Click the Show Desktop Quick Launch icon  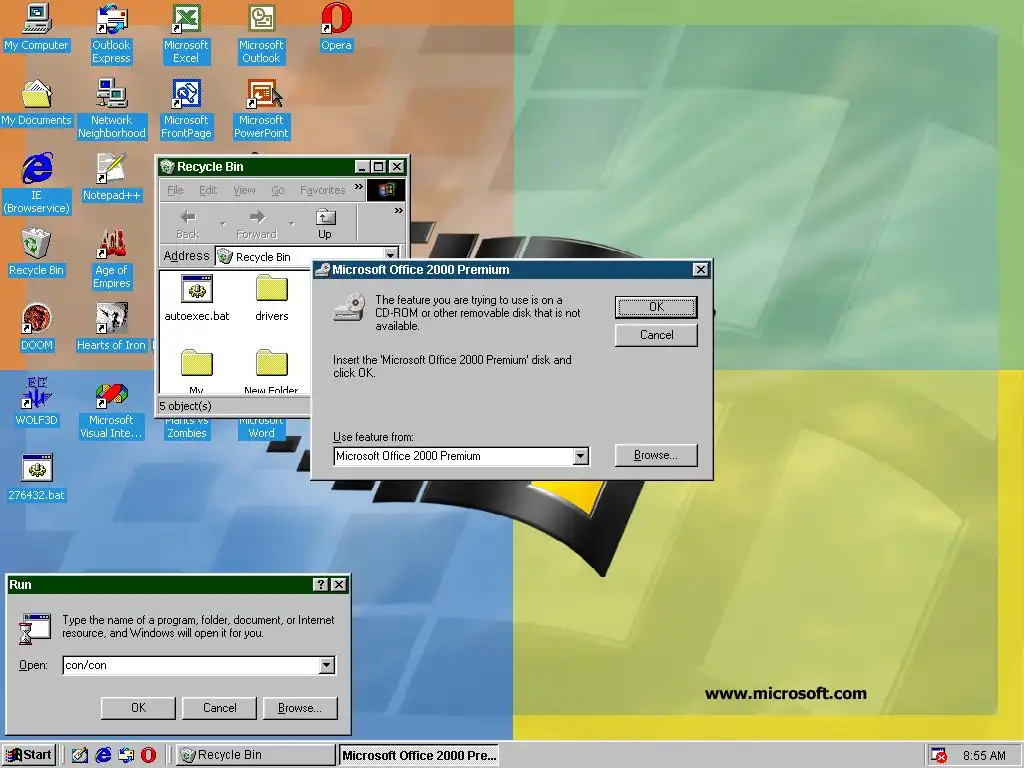coord(80,755)
